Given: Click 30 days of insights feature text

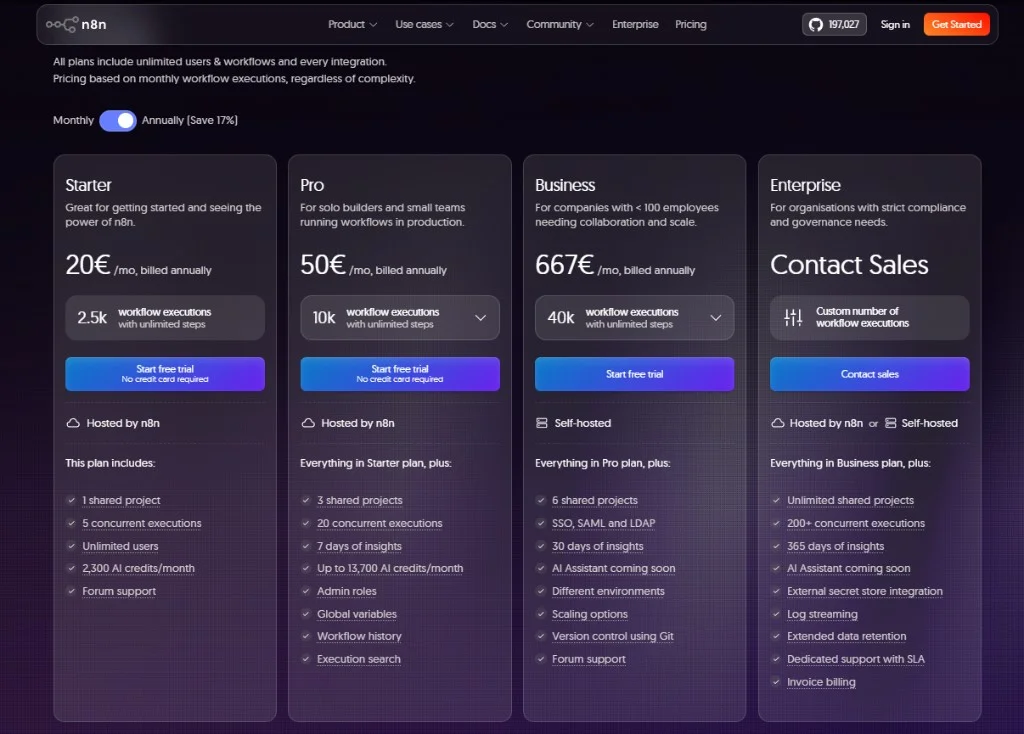Looking at the screenshot, I should (x=598, y=546).
